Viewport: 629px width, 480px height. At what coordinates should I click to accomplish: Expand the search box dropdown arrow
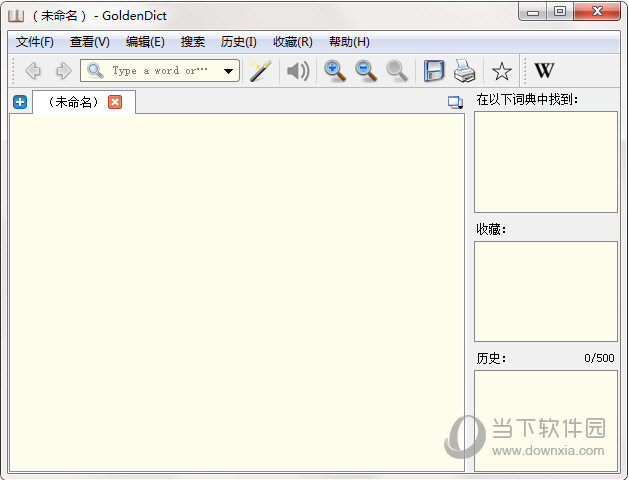(228, 71)
